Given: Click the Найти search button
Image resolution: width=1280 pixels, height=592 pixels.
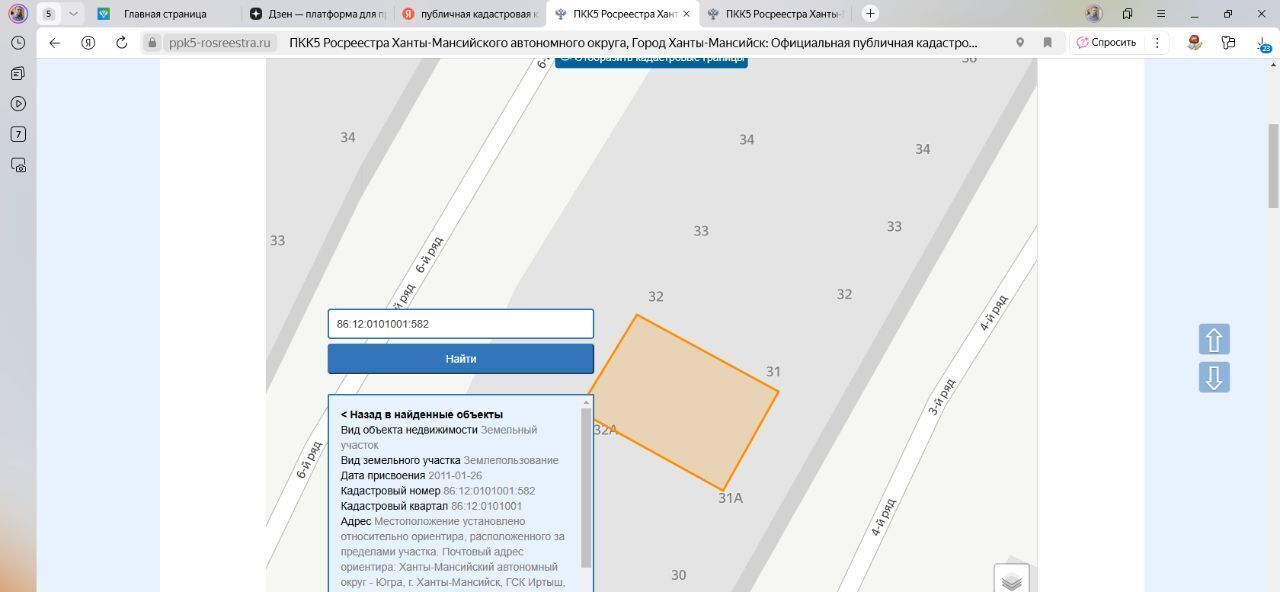Looking at the screenshot, I should (x=461, y=359).
